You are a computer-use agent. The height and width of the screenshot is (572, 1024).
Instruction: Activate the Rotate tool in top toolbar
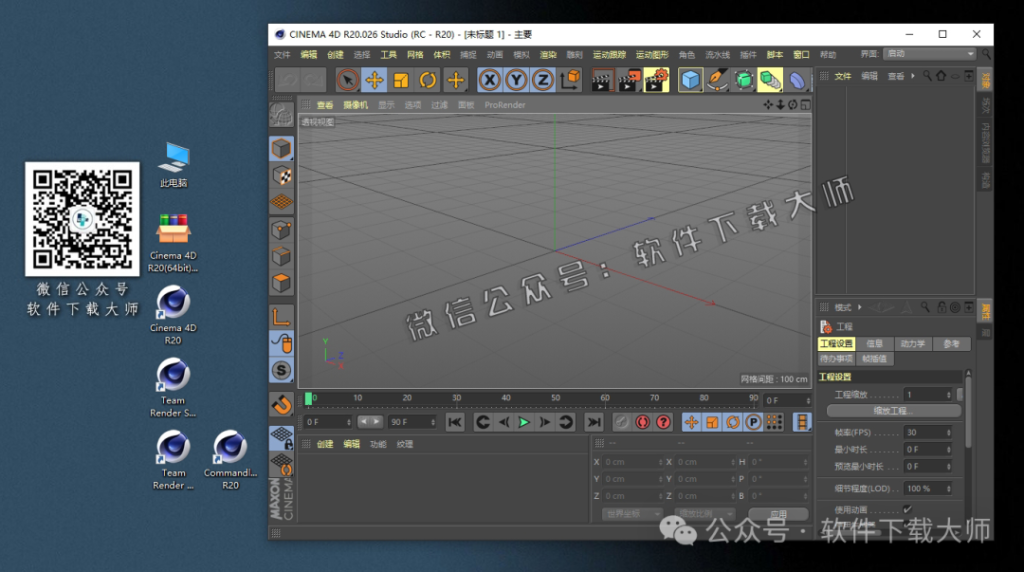[428, 80]
